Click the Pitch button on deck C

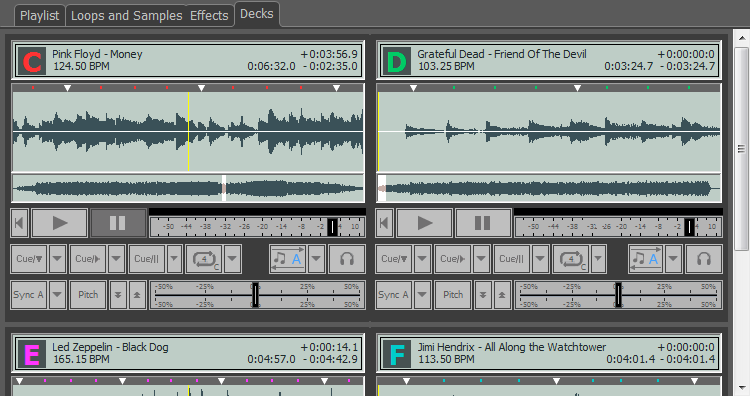88,295
